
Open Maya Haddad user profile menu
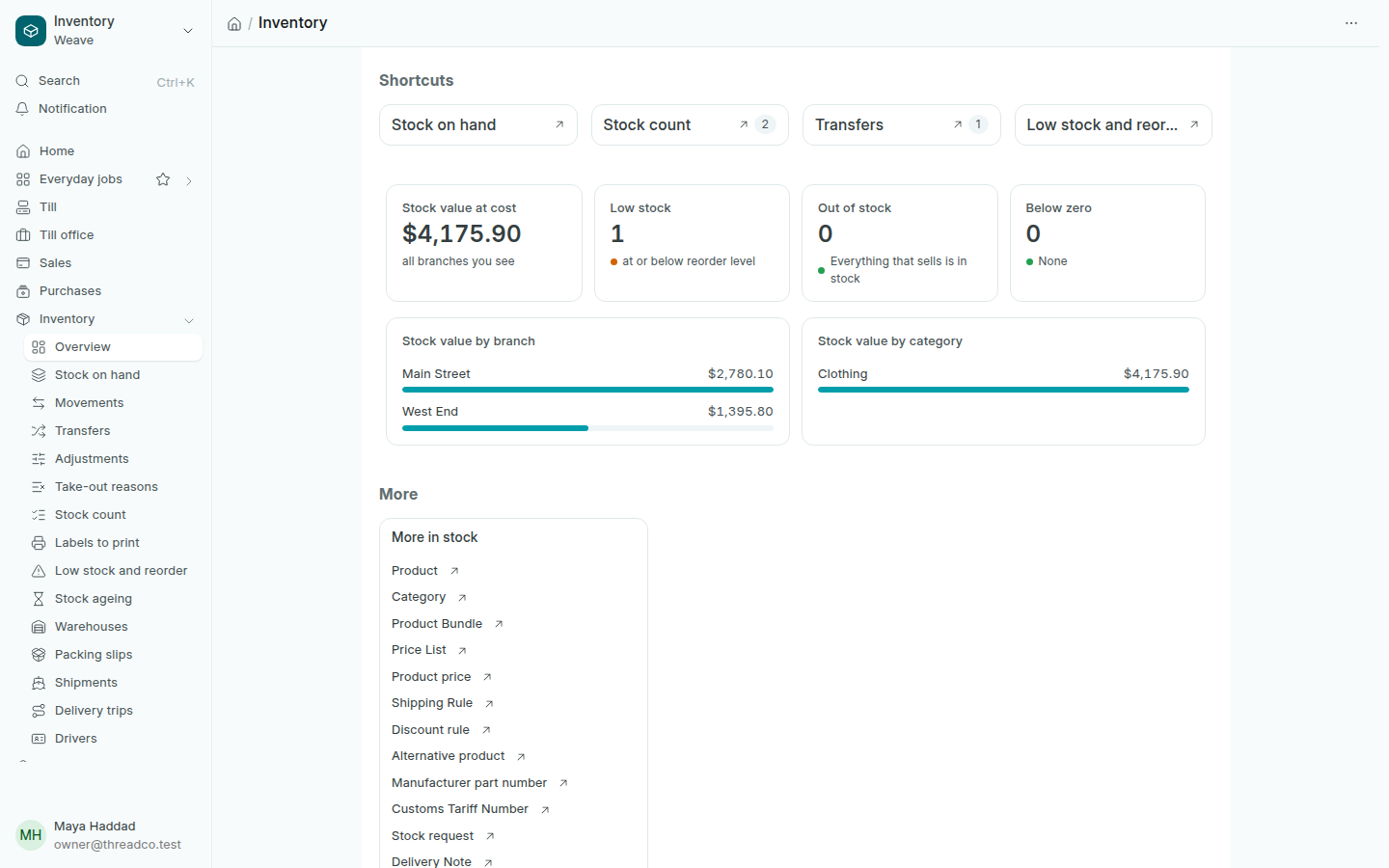105,835
